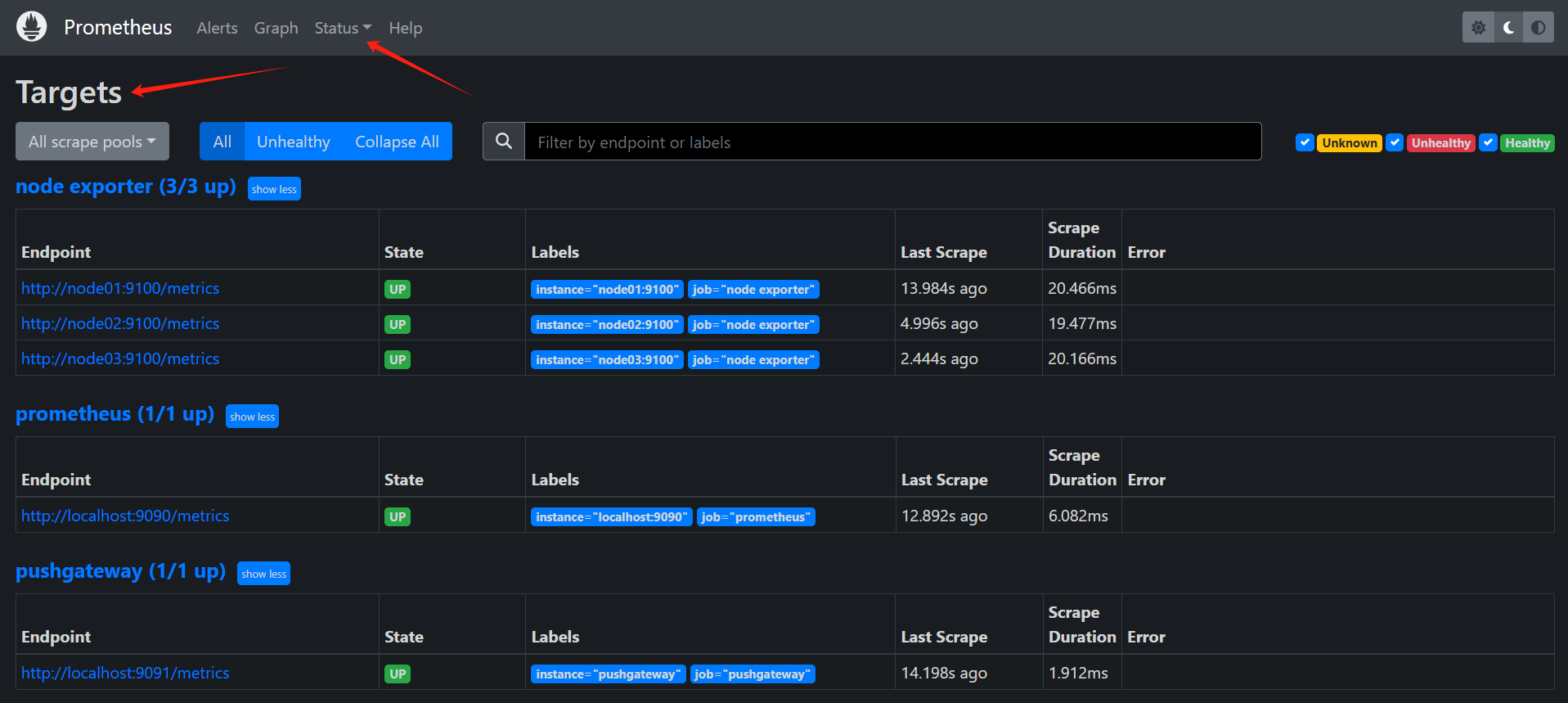The width and height of the screenshot is (1568, 703).
Task: Click the 20.466ms scrape duration value
Action: (1082, 288)
